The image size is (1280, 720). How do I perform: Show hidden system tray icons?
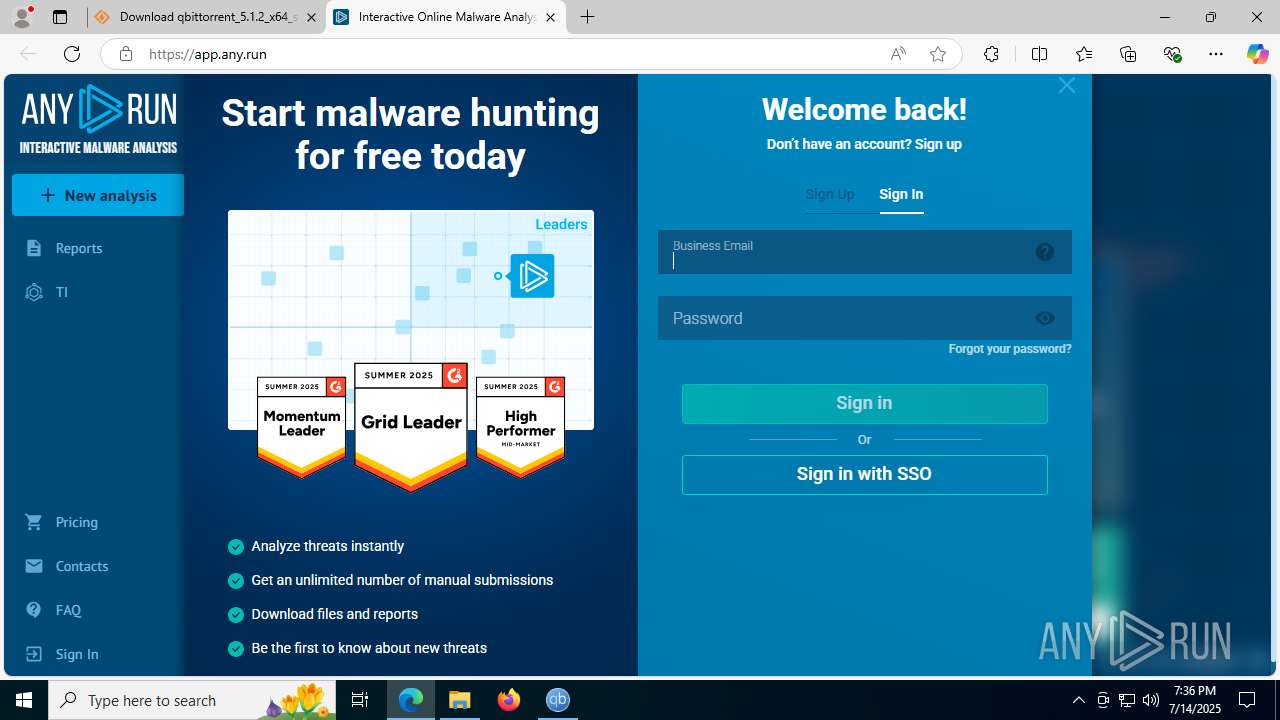pyautogui.click(x=1078, y=700)
